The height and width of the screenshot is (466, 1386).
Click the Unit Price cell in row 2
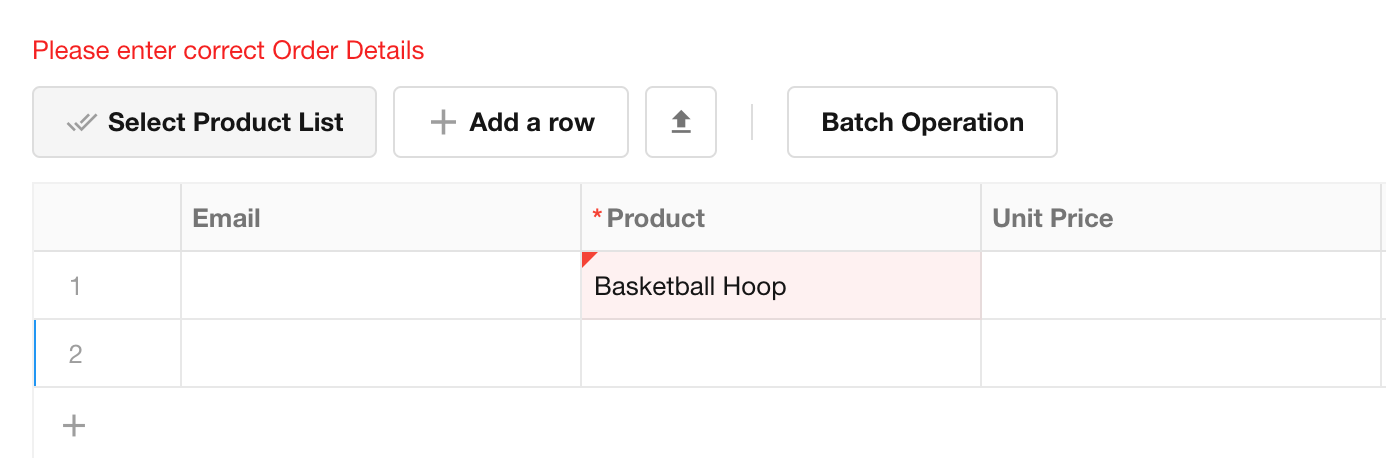click(x=1180, y=353)
